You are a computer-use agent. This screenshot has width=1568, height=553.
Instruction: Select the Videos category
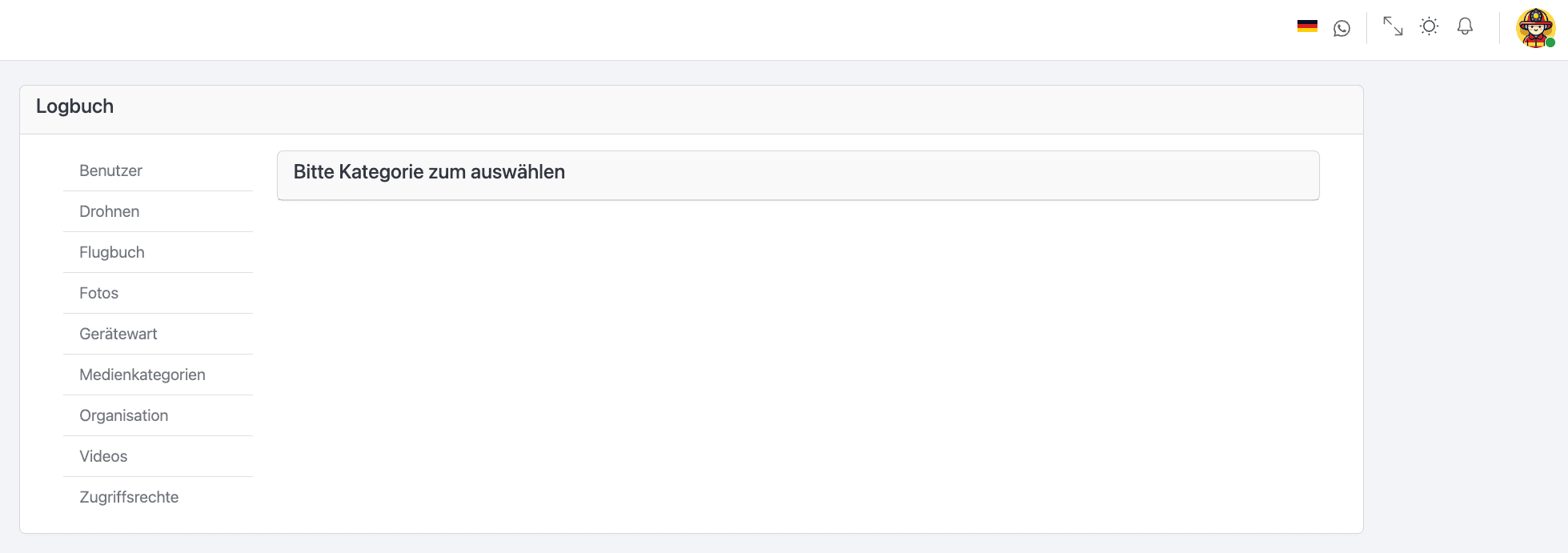tap(103, 456)
